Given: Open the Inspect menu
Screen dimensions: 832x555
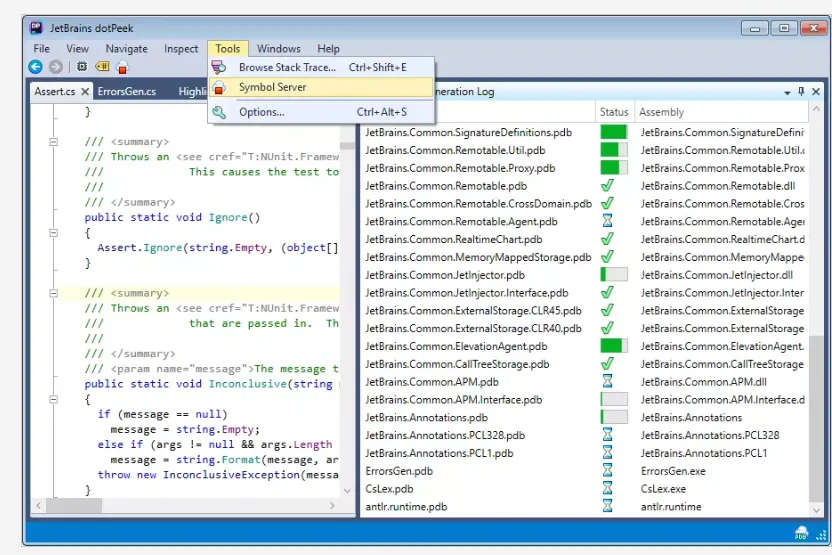Looking at the screenshot, I should [x=181, y=49].
